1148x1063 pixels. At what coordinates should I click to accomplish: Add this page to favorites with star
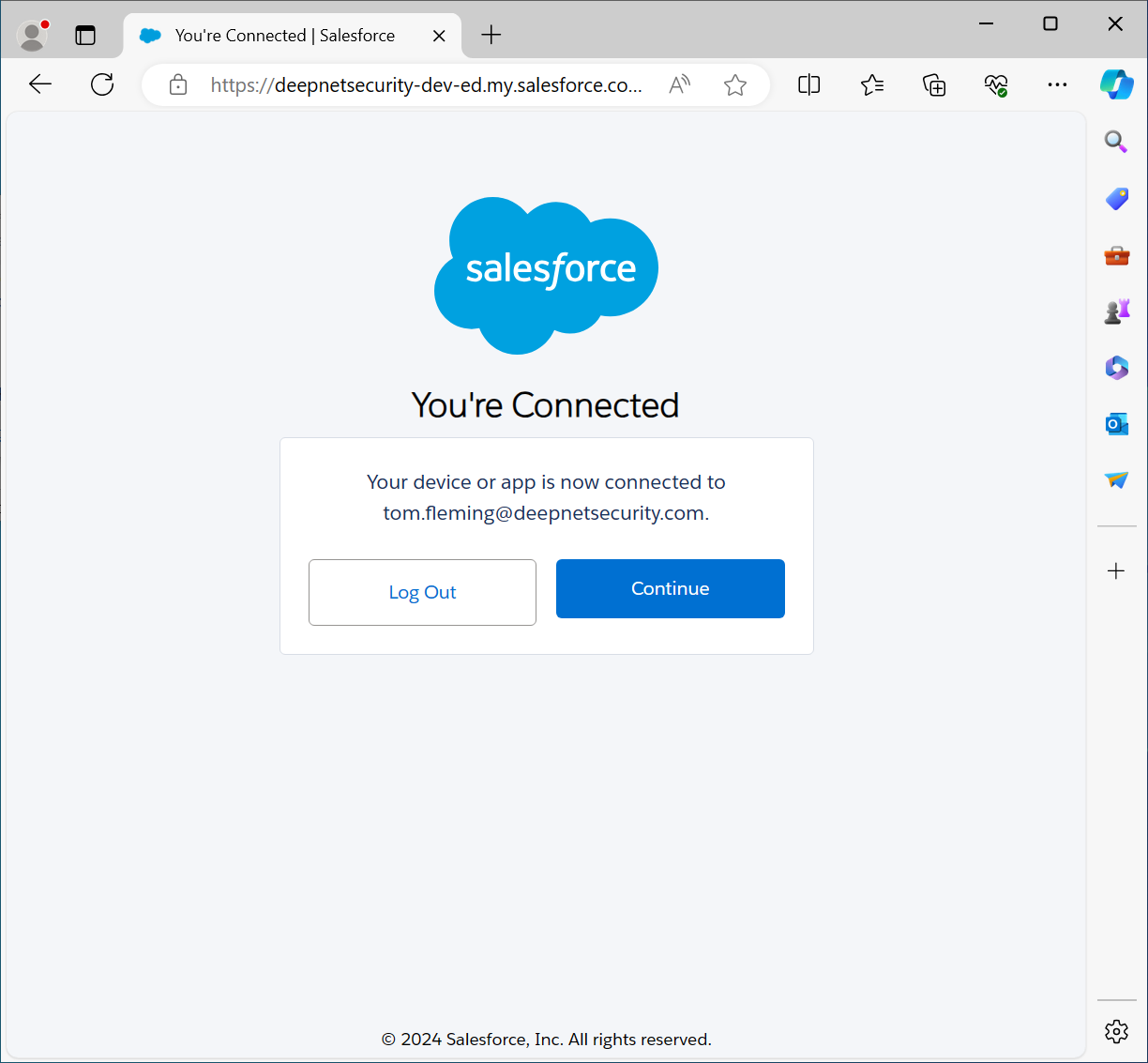(735, 85)
